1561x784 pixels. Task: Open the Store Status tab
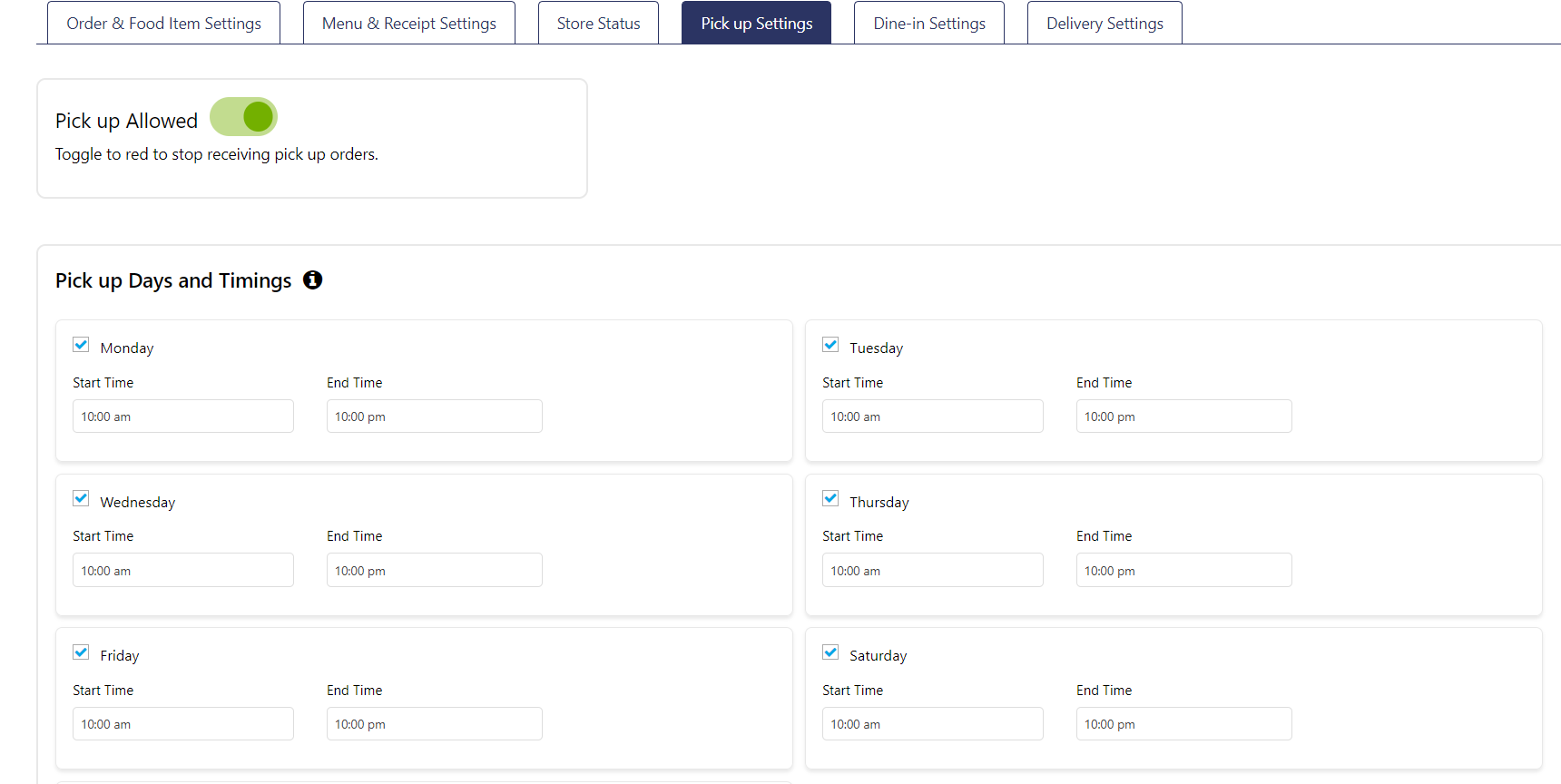pyautogui.click(x=598, y=24)
